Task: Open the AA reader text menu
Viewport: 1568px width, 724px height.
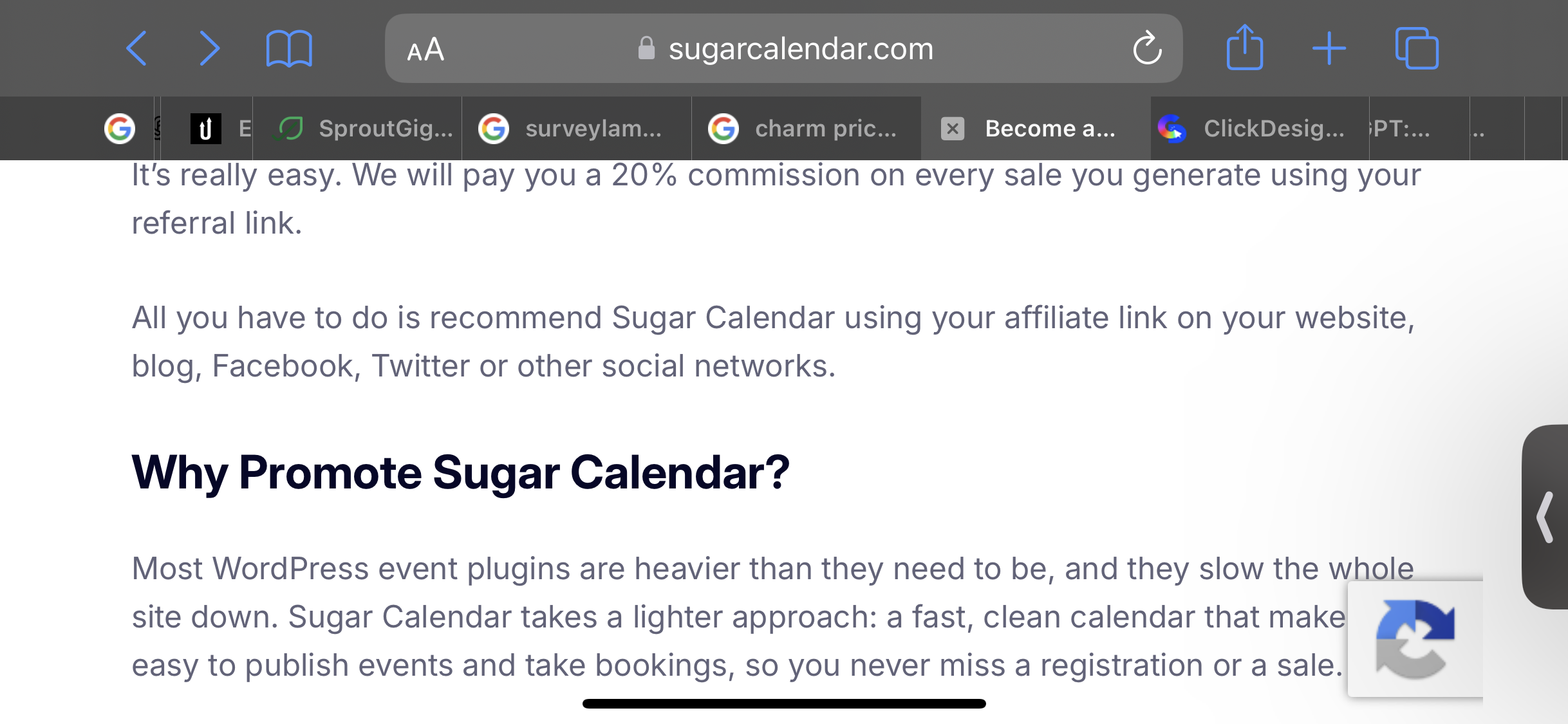Action: coord(425,50)
